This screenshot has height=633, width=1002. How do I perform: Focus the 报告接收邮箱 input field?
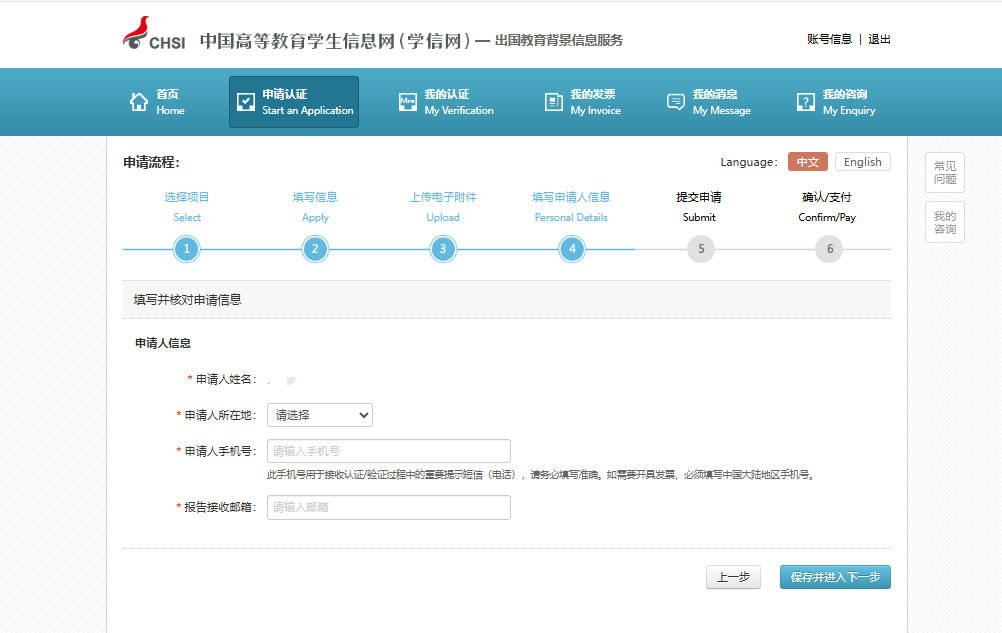pos(388,507)
